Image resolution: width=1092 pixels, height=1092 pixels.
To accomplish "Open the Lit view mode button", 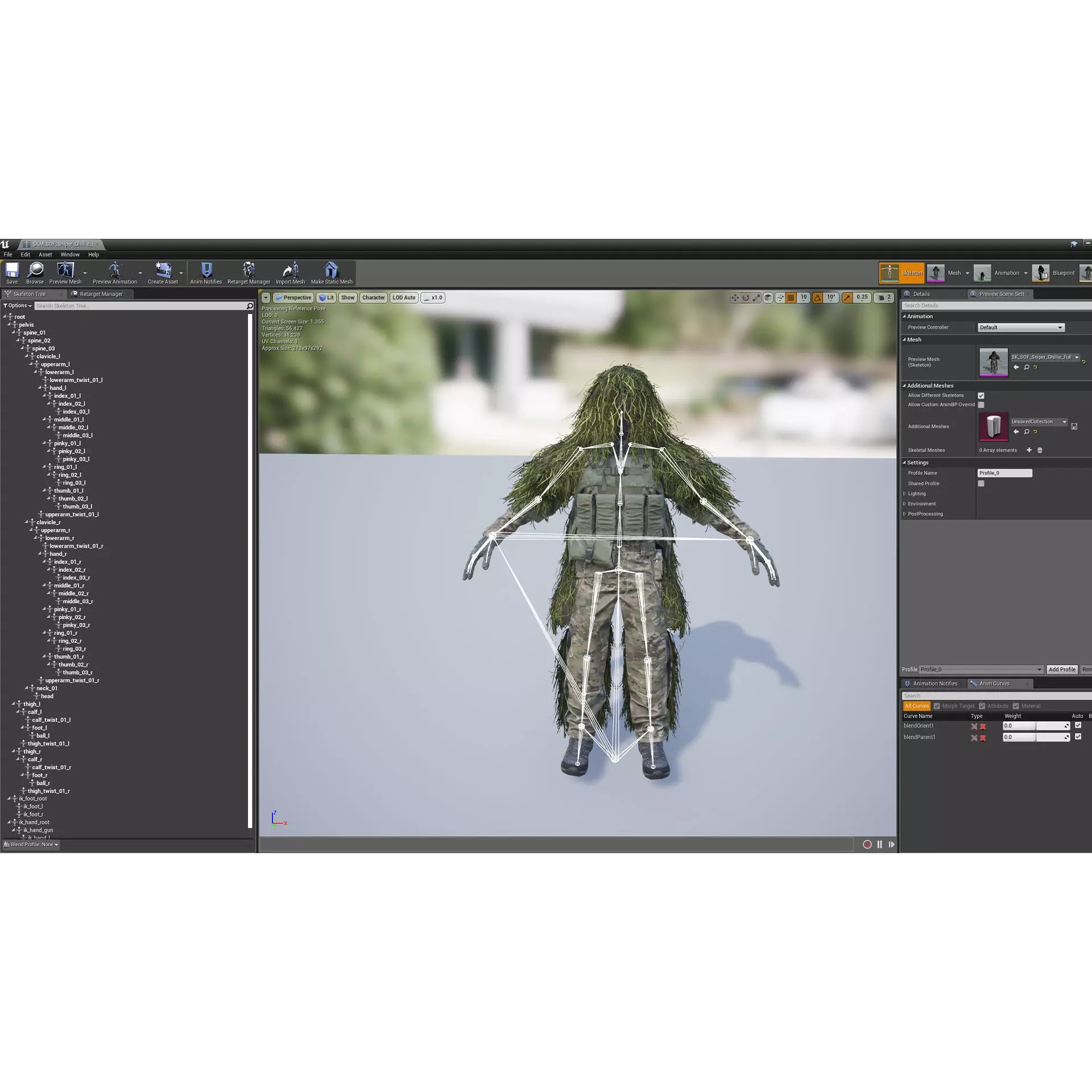I will 326,297.
